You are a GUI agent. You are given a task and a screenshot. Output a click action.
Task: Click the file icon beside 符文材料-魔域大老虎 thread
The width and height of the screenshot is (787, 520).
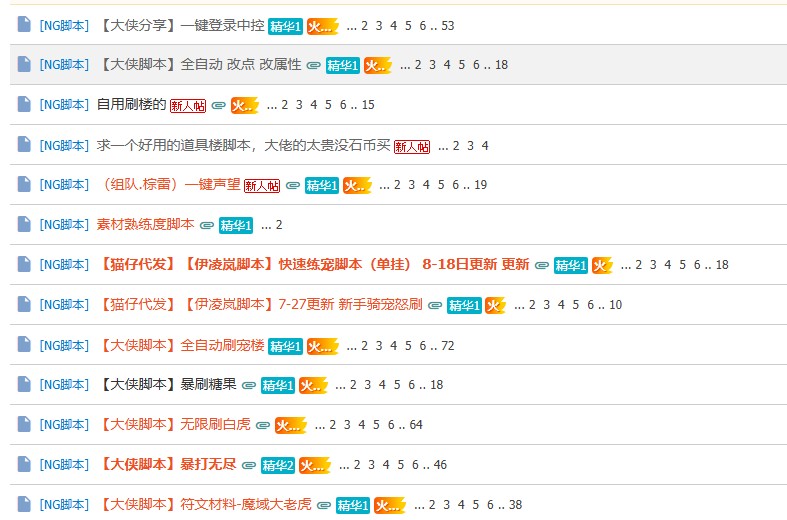24,504
